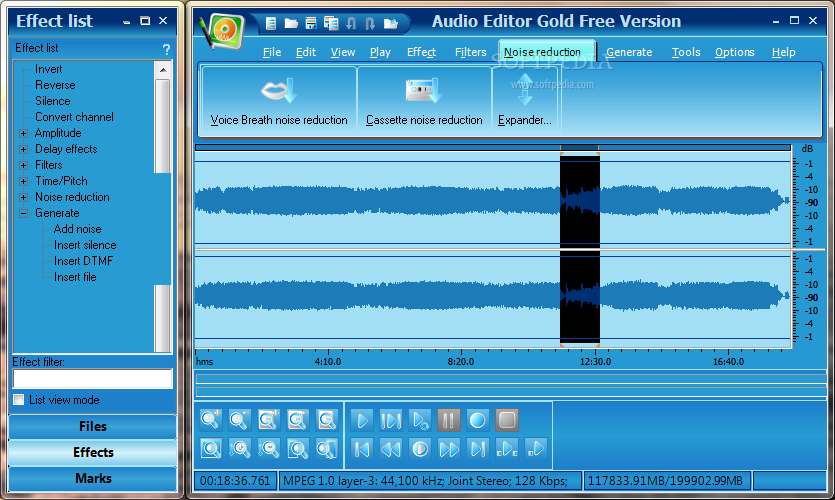Click the Rewind double-arrow button
This screenshot has width=835, height=500.
click(391, 449)
